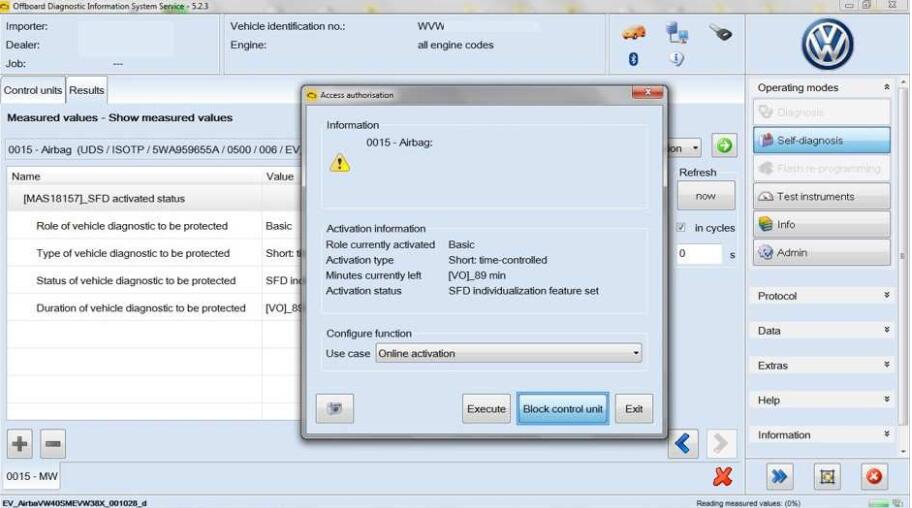The image size is (912, 508).
Task: Click the Execute button
Action: click(486, 409)
